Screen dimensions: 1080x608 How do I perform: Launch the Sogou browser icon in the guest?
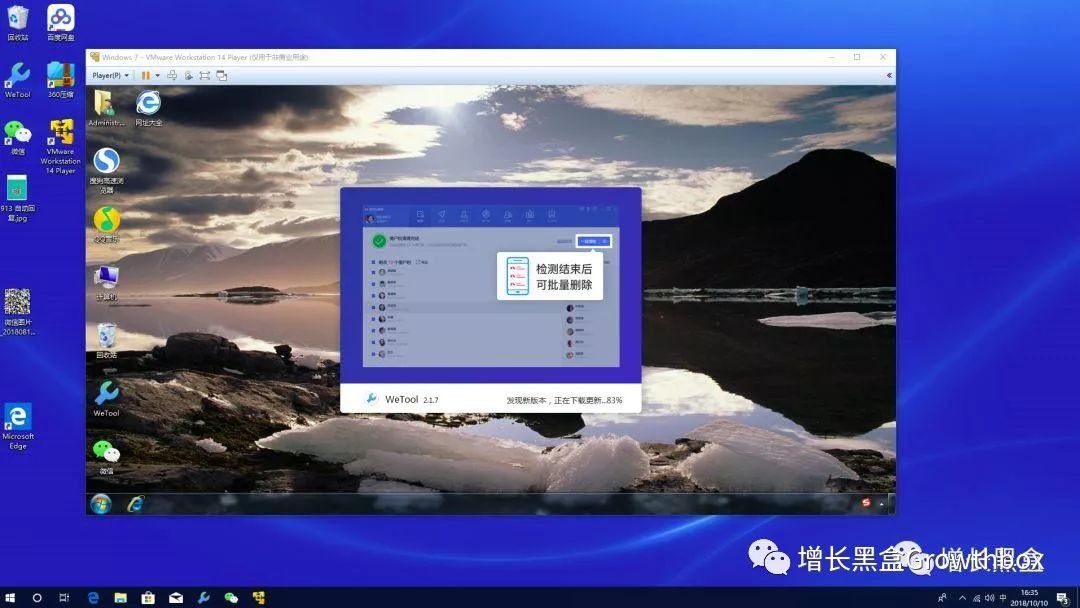(106, 171)
